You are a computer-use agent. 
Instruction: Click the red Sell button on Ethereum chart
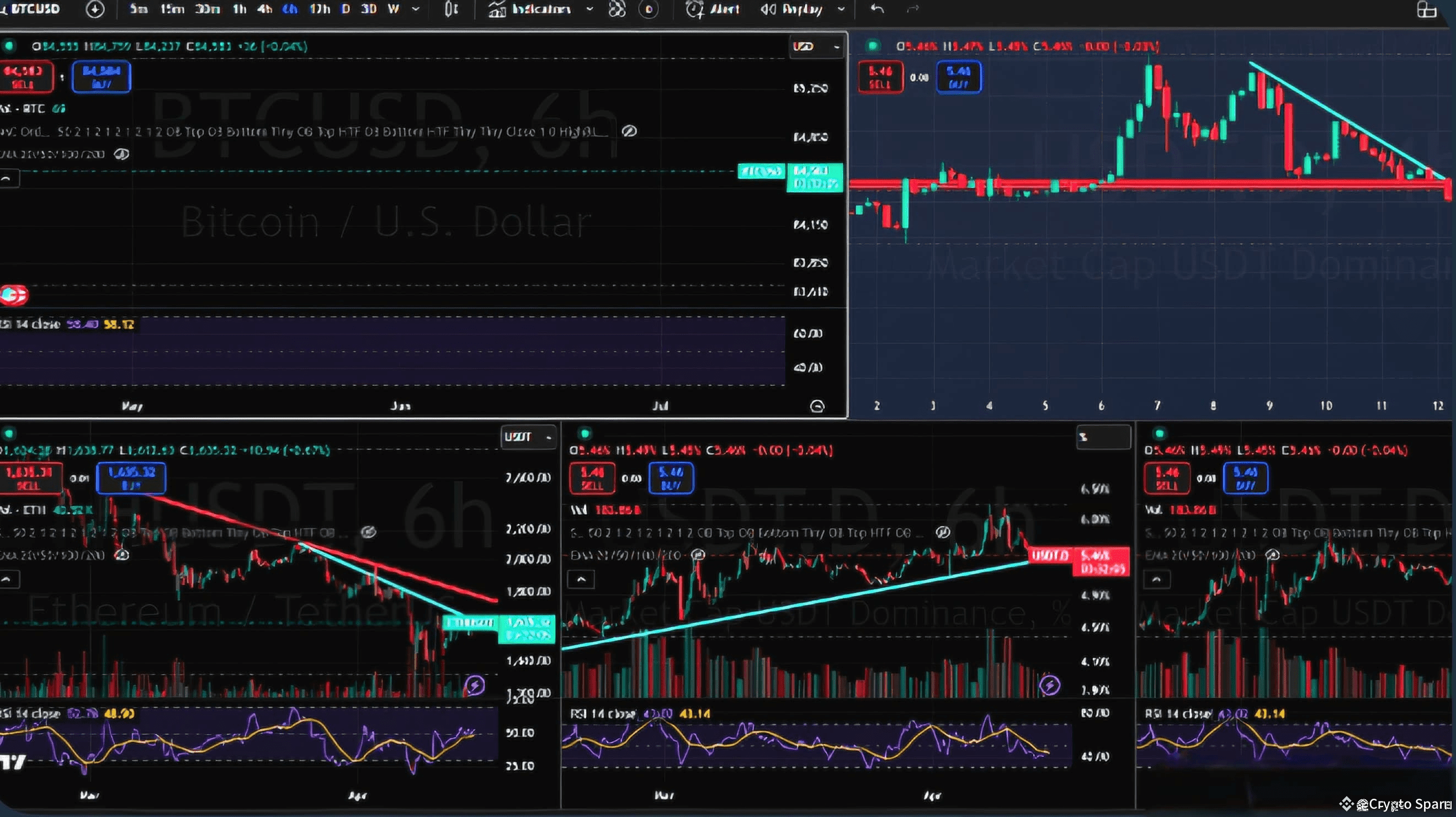click(x=30, y=478)
